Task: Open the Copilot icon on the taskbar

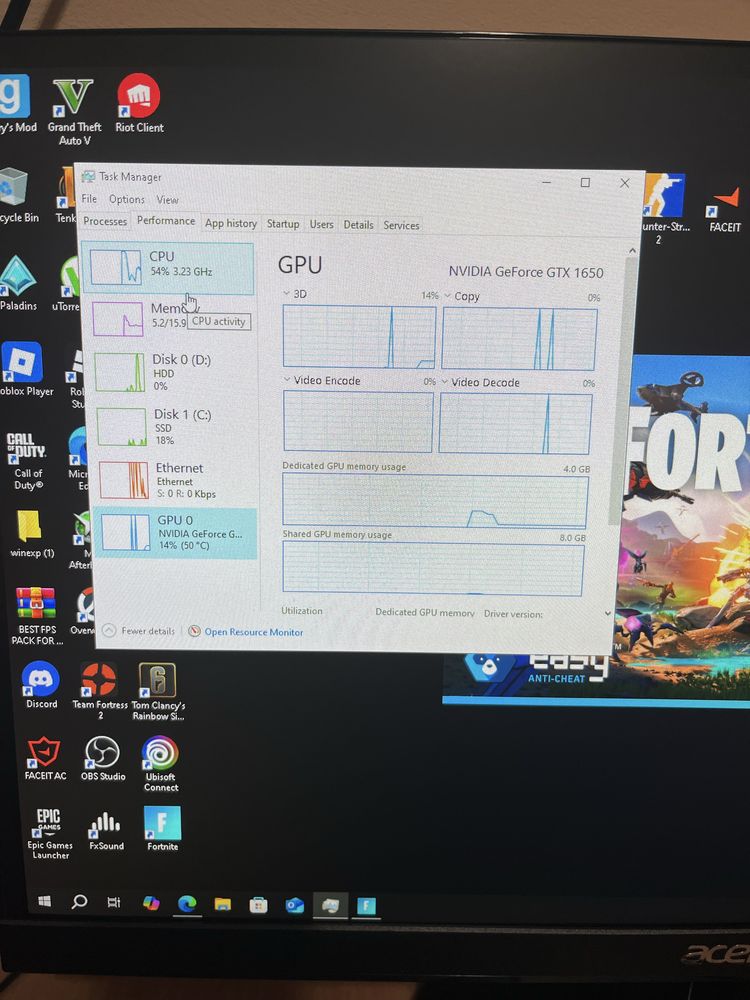Action: [151, 903]
